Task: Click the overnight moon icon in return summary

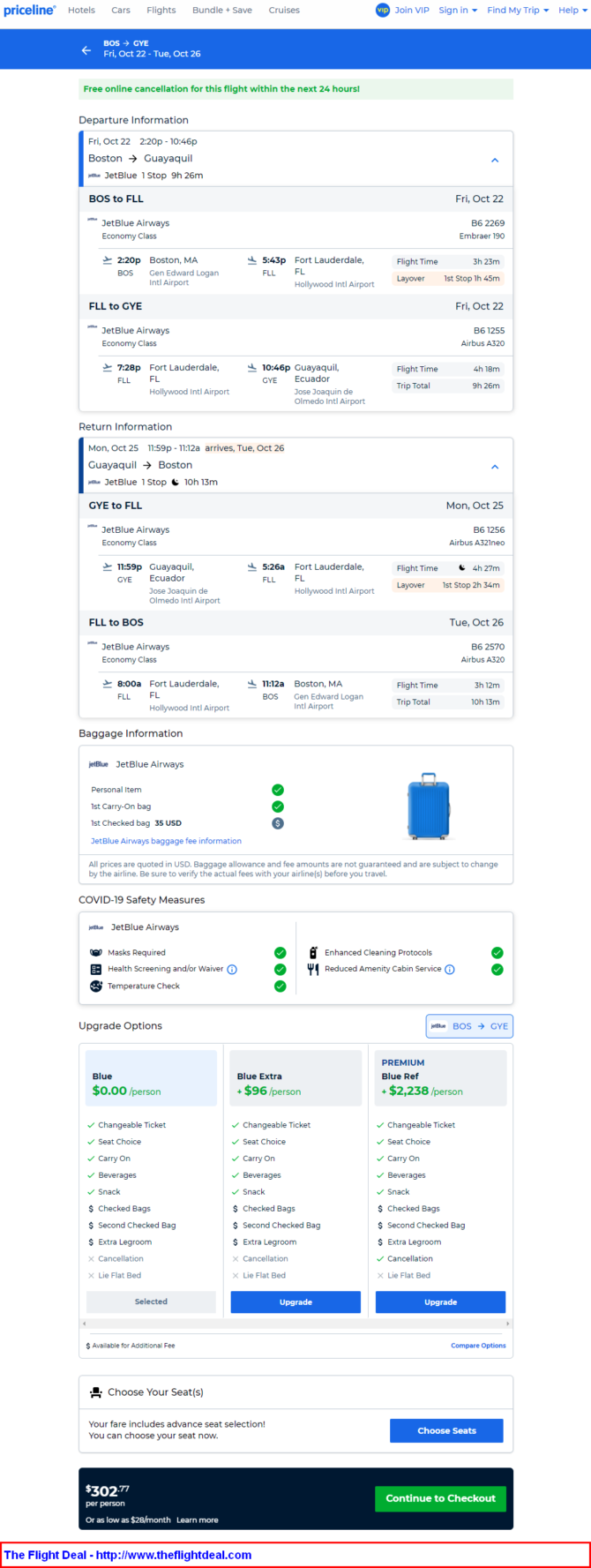Action: tap(175, 483)
